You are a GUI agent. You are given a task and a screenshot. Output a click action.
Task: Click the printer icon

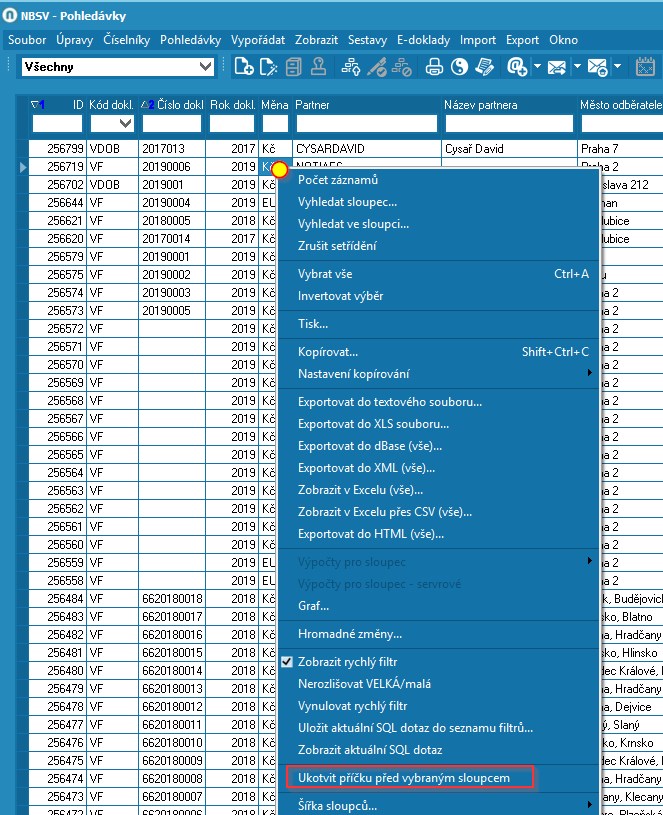click(x=434, y=67)
